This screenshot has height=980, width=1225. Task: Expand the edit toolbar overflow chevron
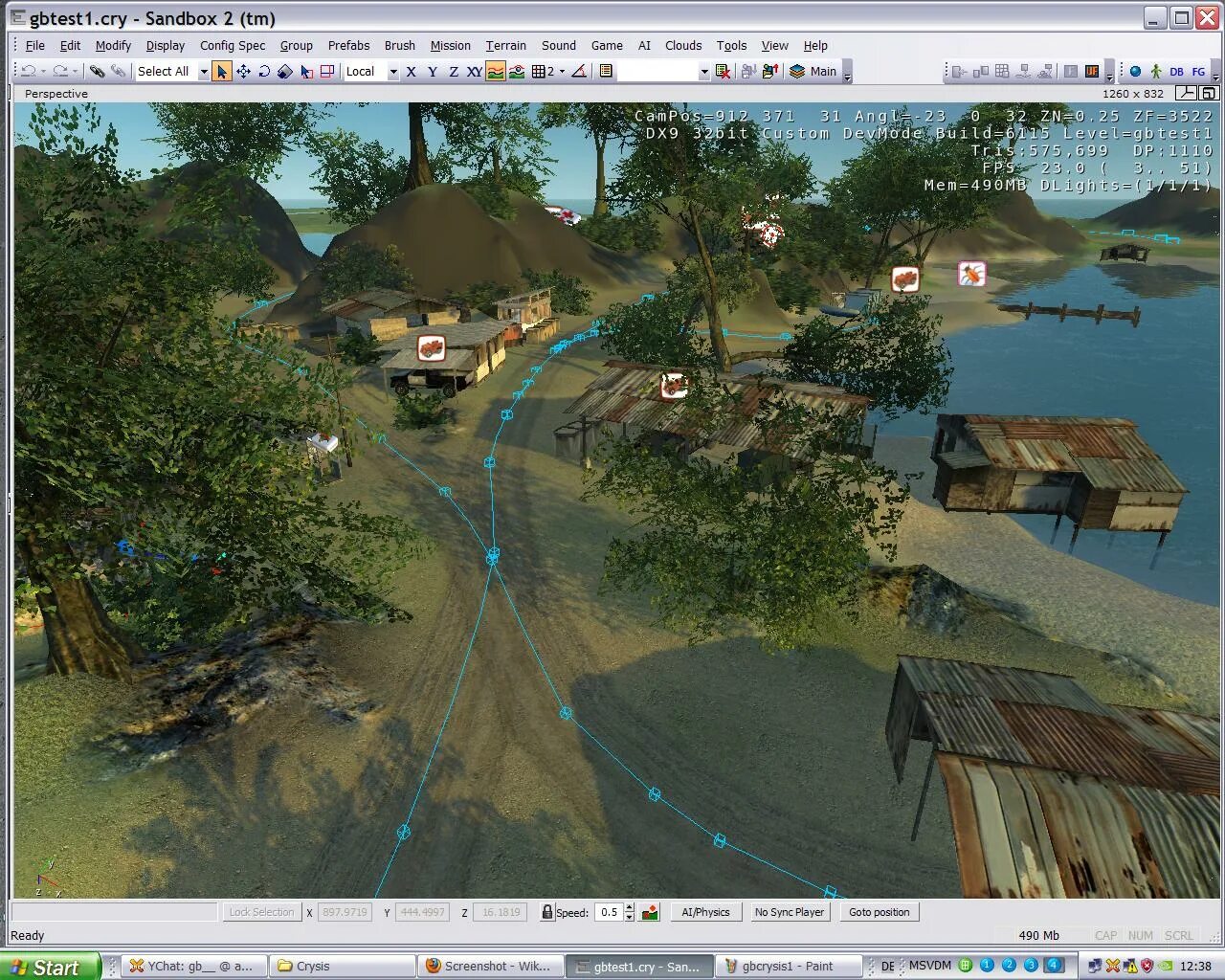[x=847, y=73]
